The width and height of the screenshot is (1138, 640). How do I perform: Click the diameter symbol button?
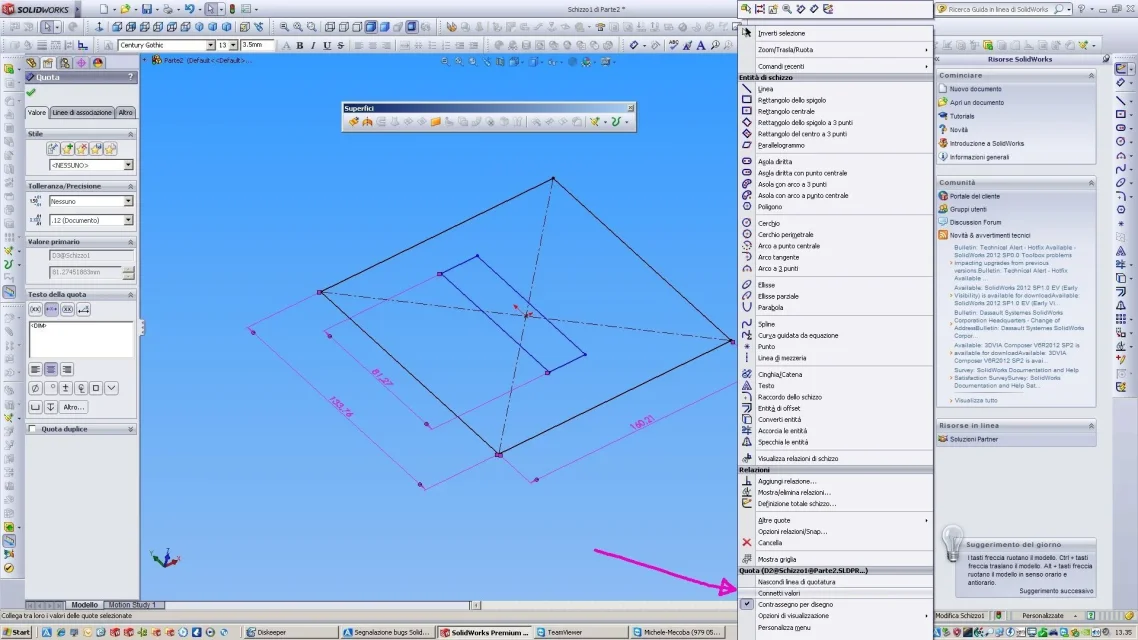35,388
